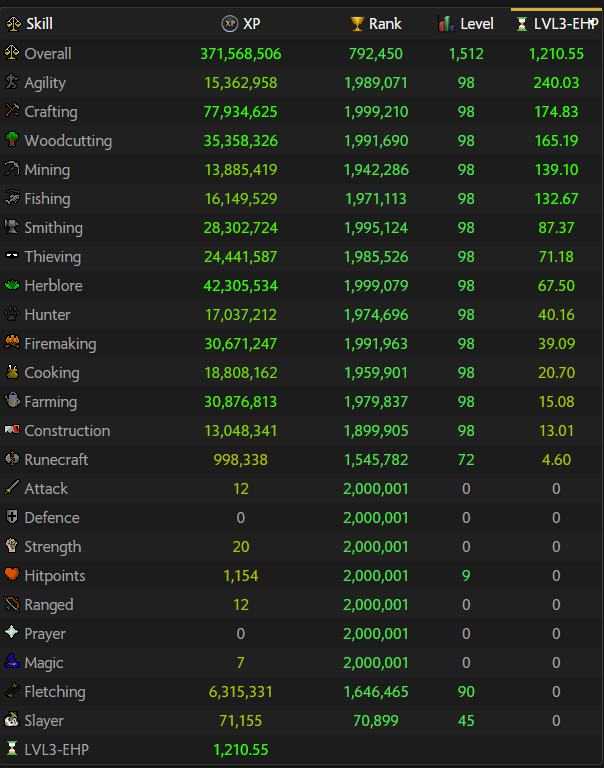Image resolution: width=604 pixels, height=768 pixels.
Task: Click Slayer rank 70,899
Action: [376, 720]
